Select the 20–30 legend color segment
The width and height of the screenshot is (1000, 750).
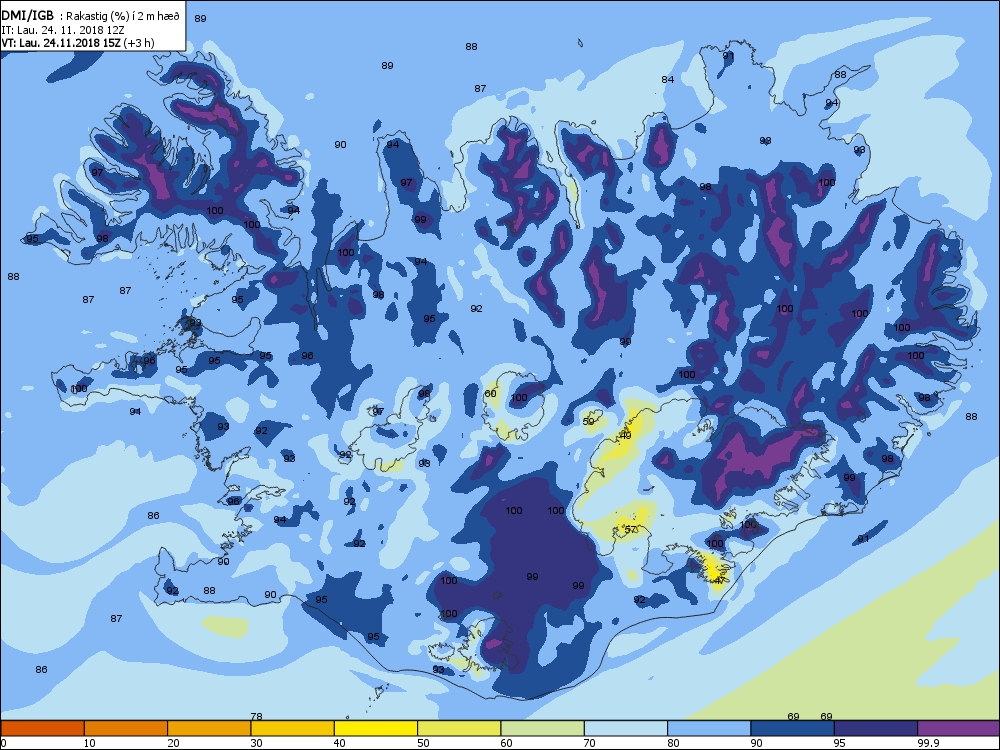coord(209,728)
